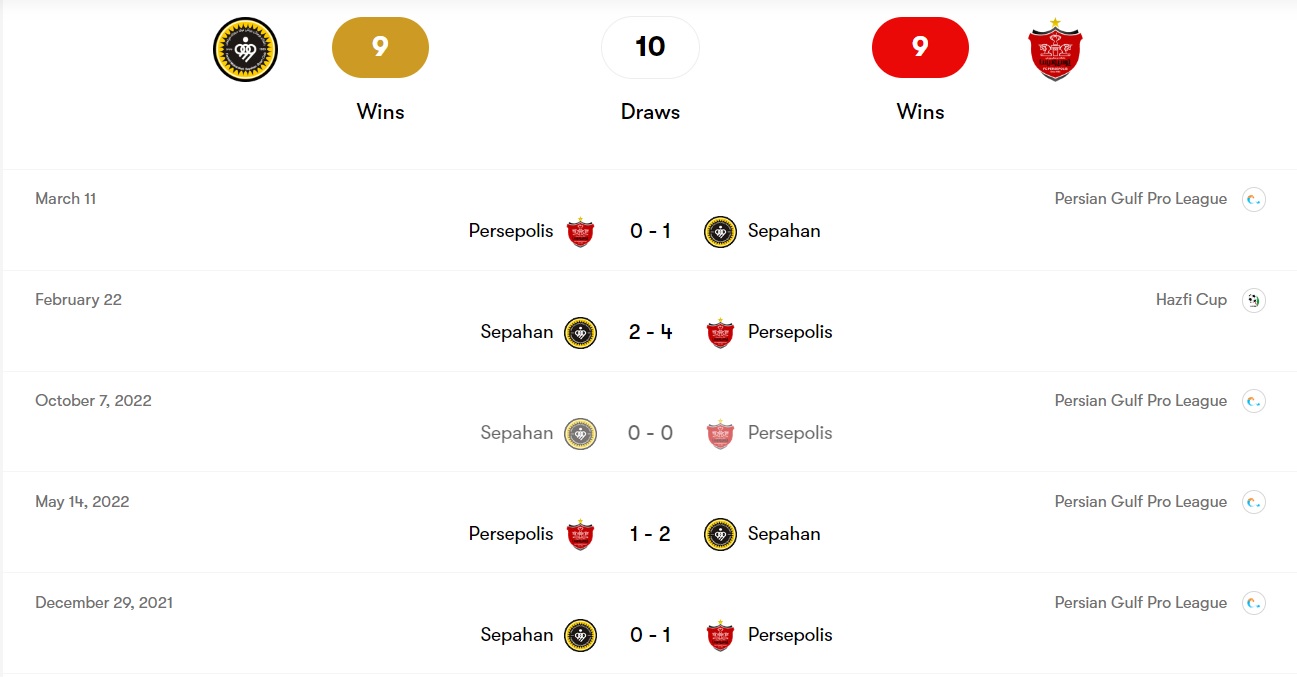Select the gold 9 wins badge
Viewport: 1297px width, 677px height.
[x=380, y=47]
